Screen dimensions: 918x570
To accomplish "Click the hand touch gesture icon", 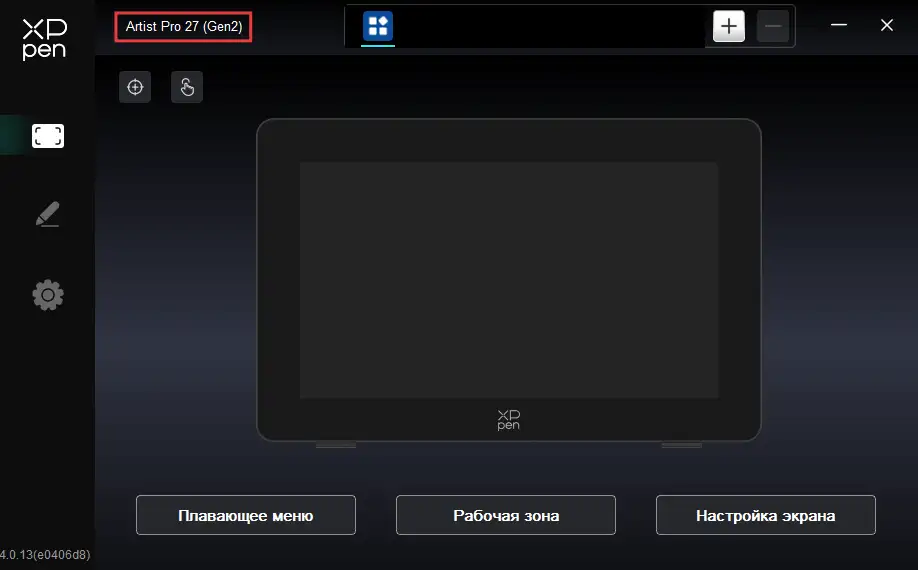I will (x=187, y=87).
